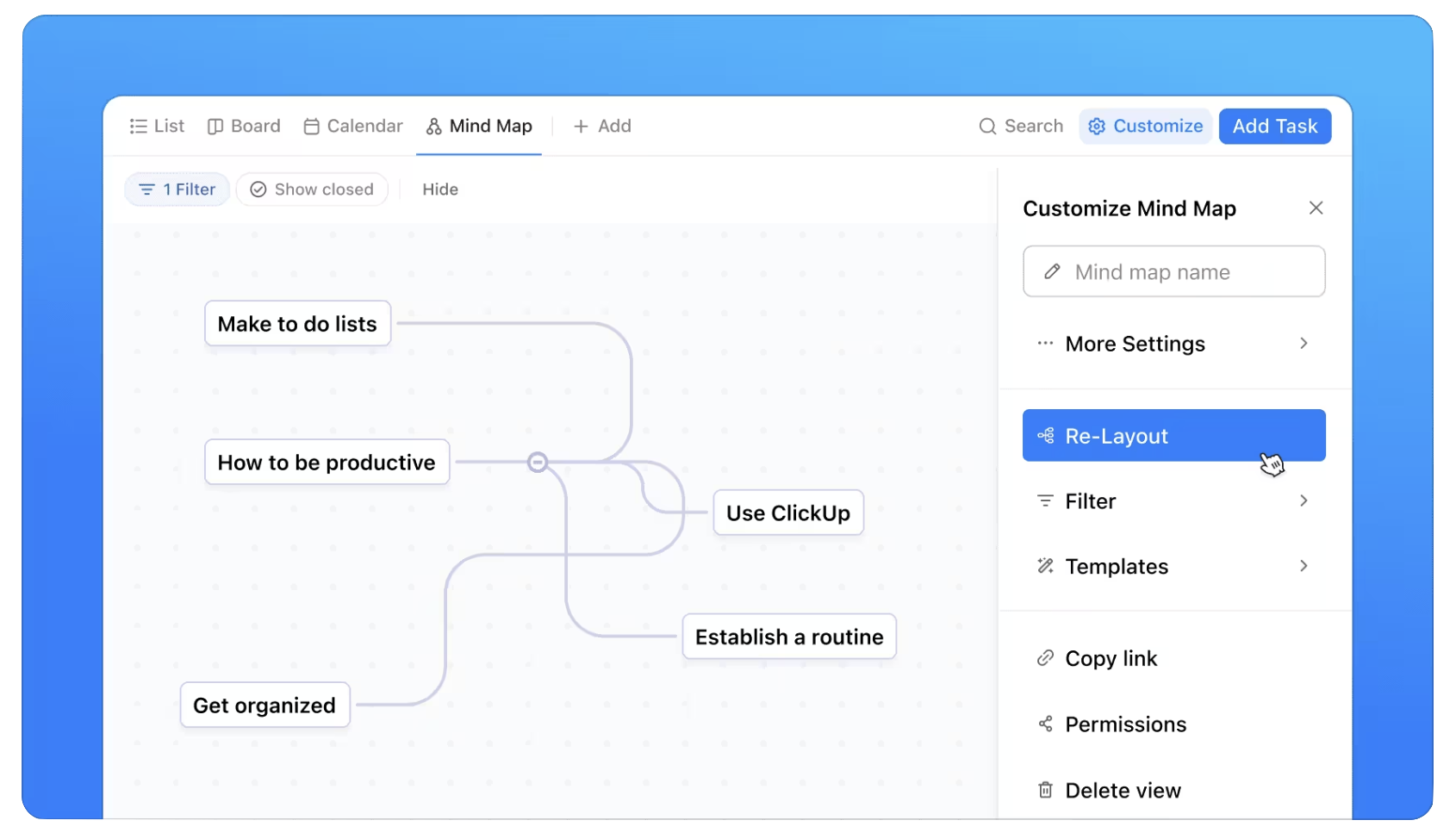Click the Add Task button

(1274, 126)
